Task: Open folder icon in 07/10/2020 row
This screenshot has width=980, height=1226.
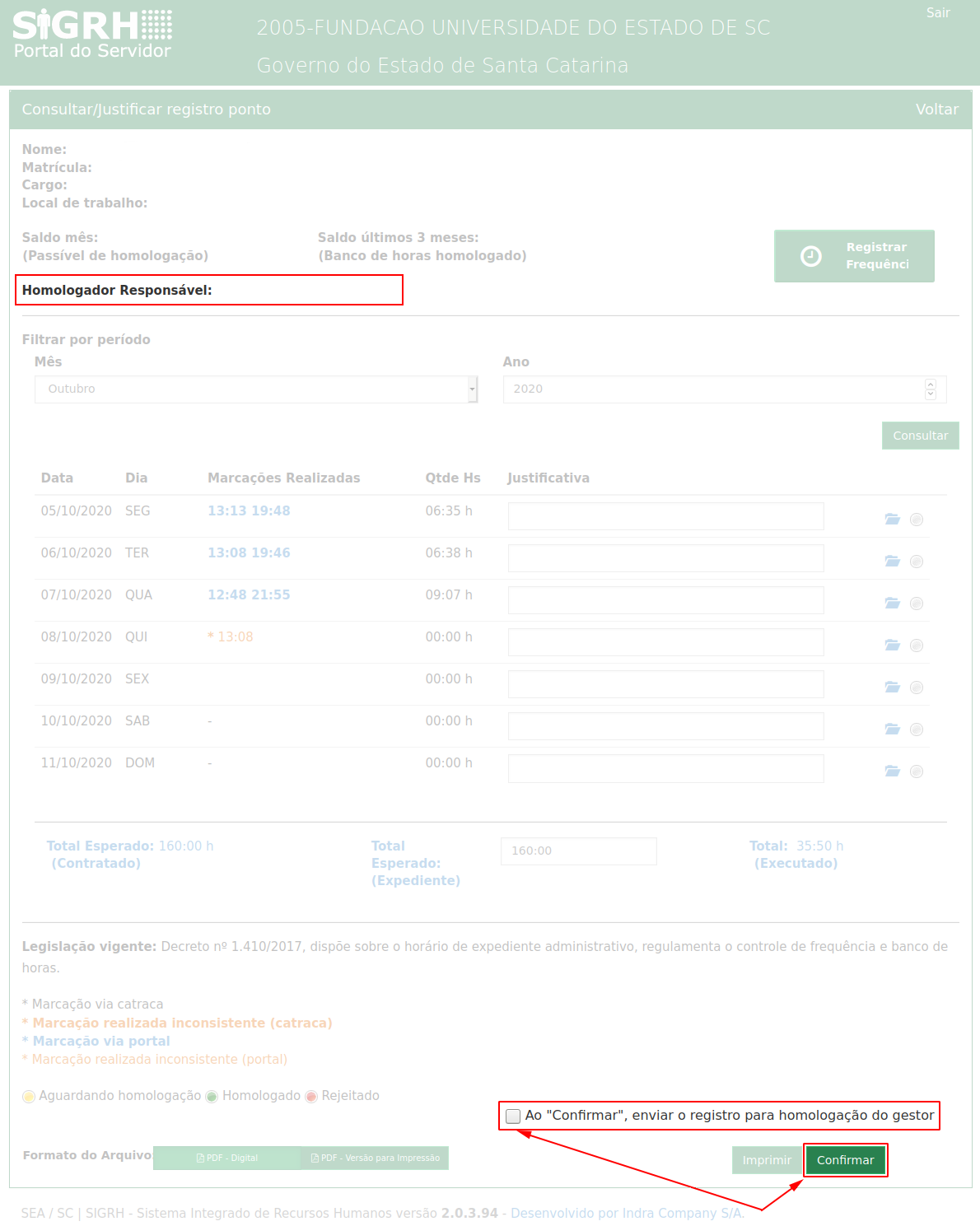Action: tap(892, 603)
